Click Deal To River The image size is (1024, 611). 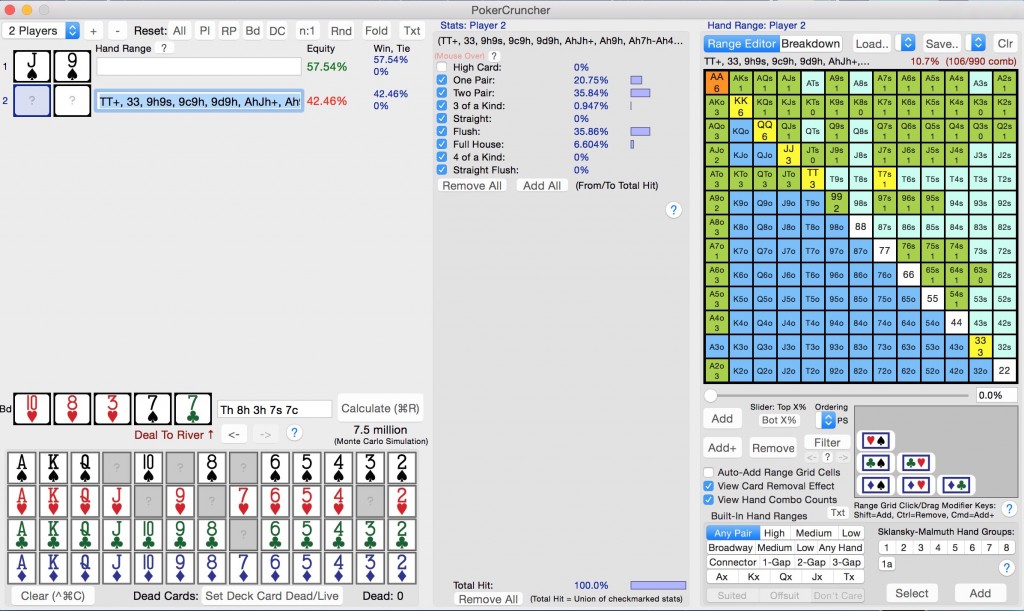coord(174,435)
